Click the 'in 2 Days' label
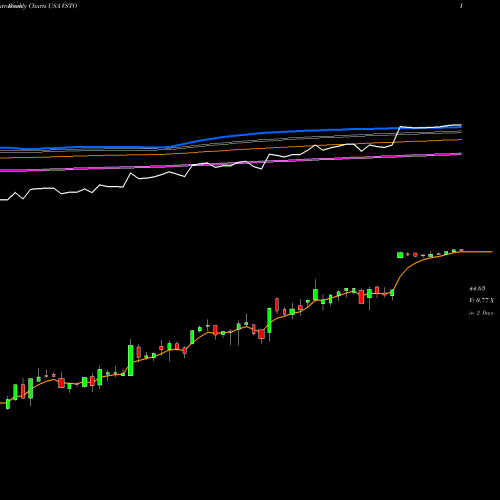 [481, 313]
